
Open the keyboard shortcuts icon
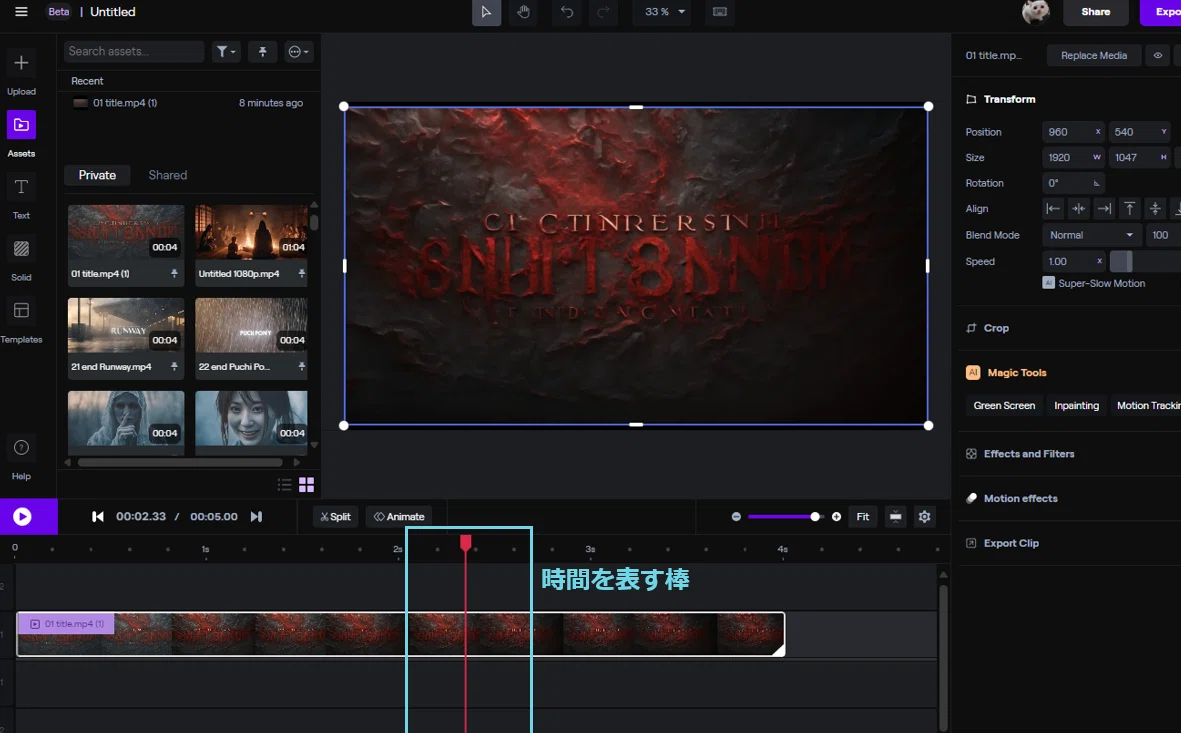click(720, 12)
